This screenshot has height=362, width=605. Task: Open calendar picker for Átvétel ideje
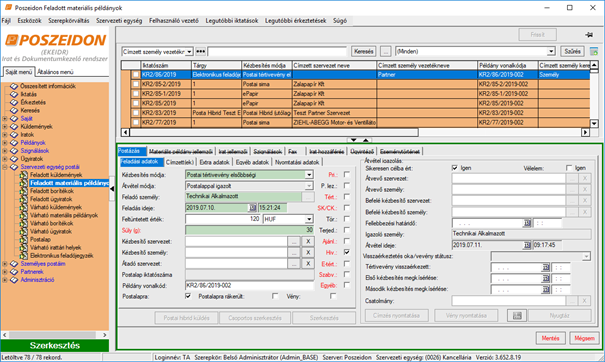[527, 245]
